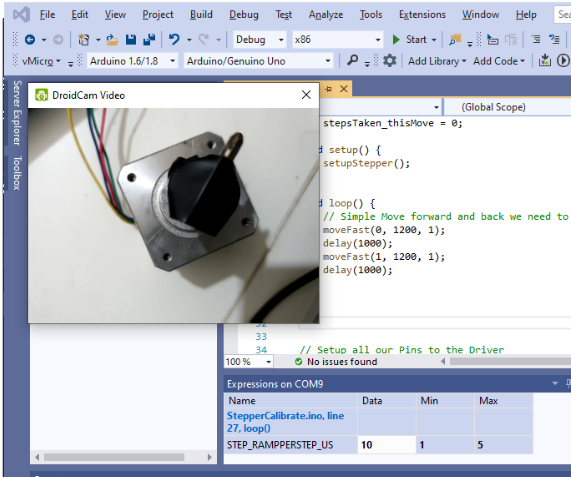
Task: Pin the Expressions on COM9 panel
Action: [568, 383]
